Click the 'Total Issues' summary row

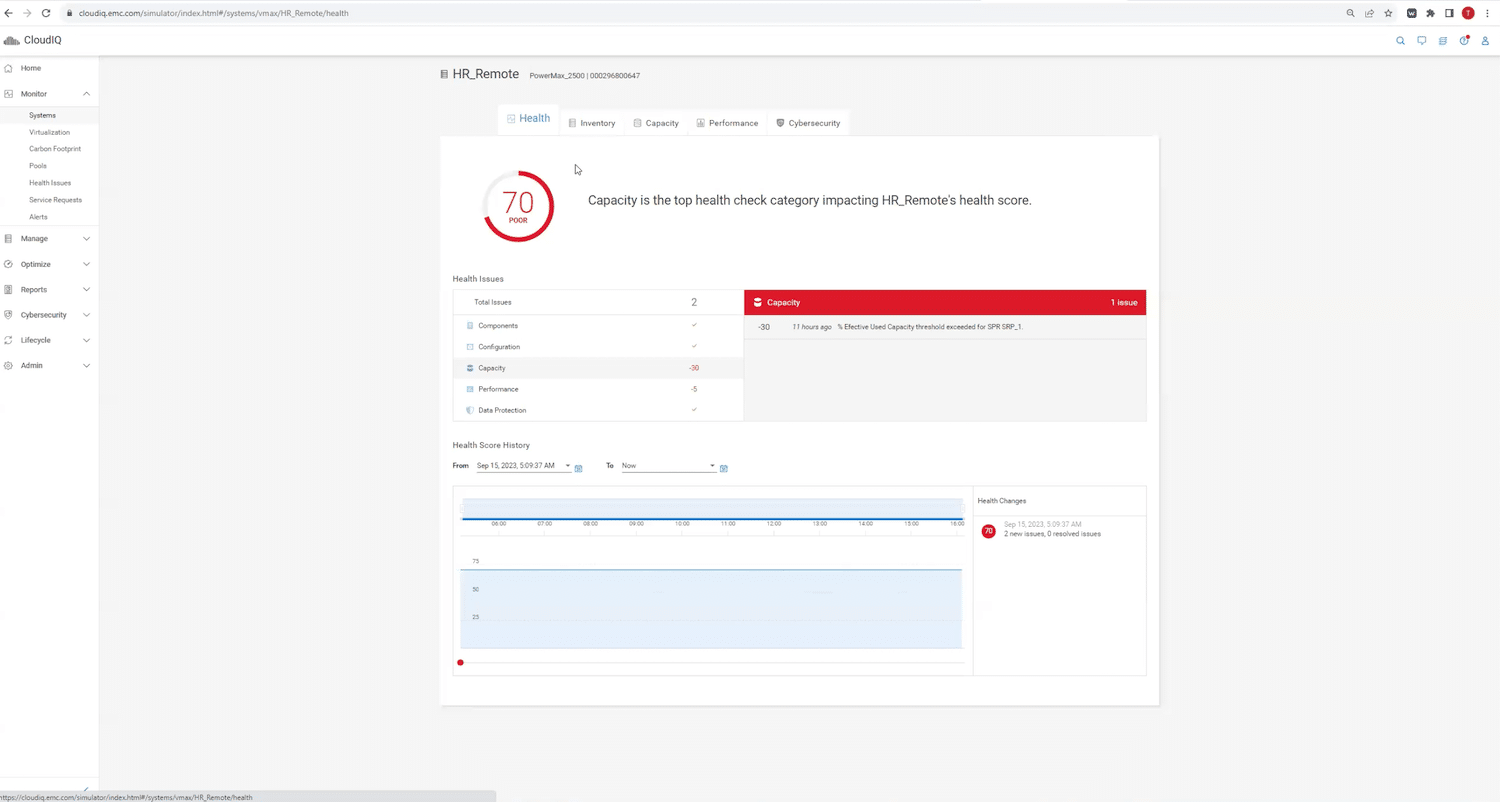click(x=598, y=302)
